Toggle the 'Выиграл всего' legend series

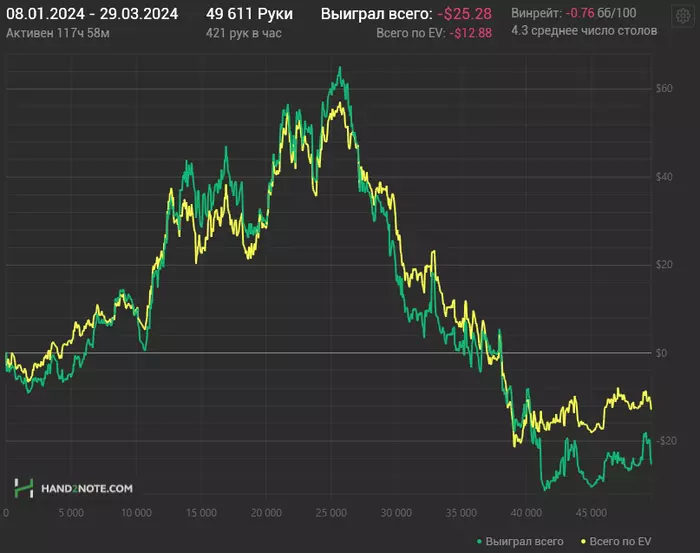[520, 541]
